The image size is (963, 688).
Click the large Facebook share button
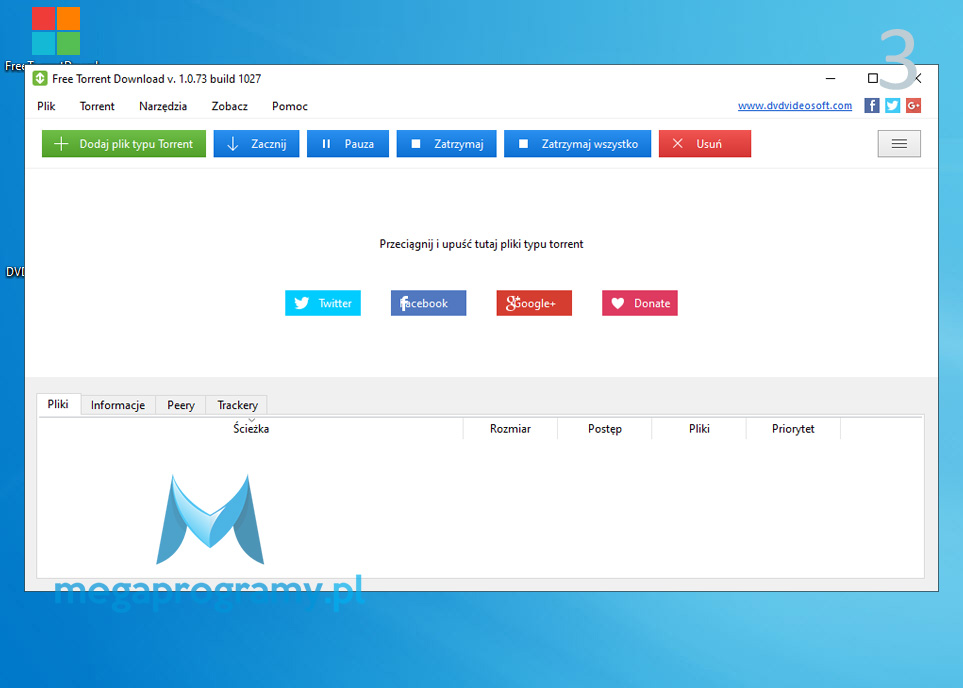[x=429, y=303]
